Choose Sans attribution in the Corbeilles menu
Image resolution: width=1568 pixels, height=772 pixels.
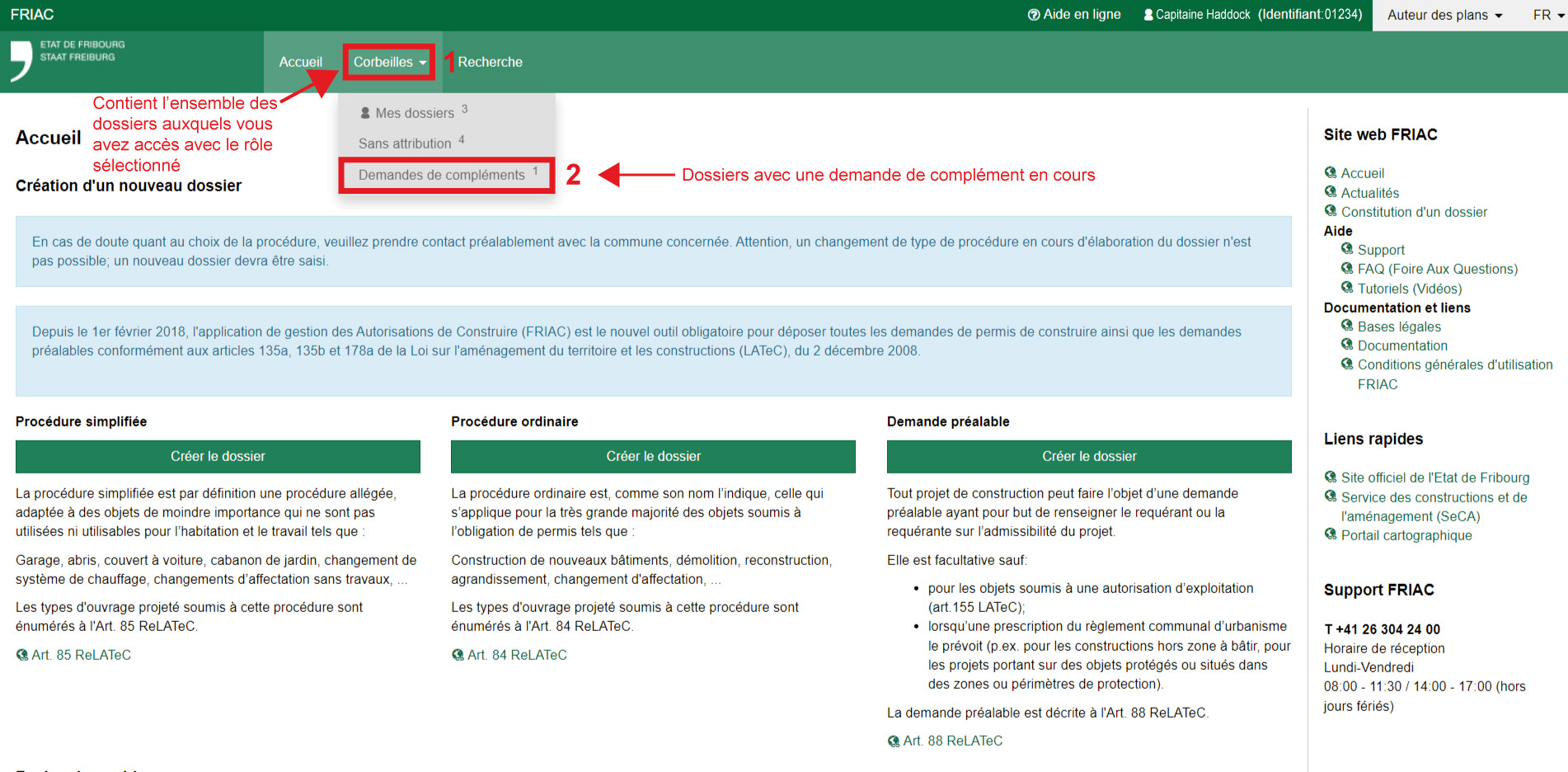[405, 144]
